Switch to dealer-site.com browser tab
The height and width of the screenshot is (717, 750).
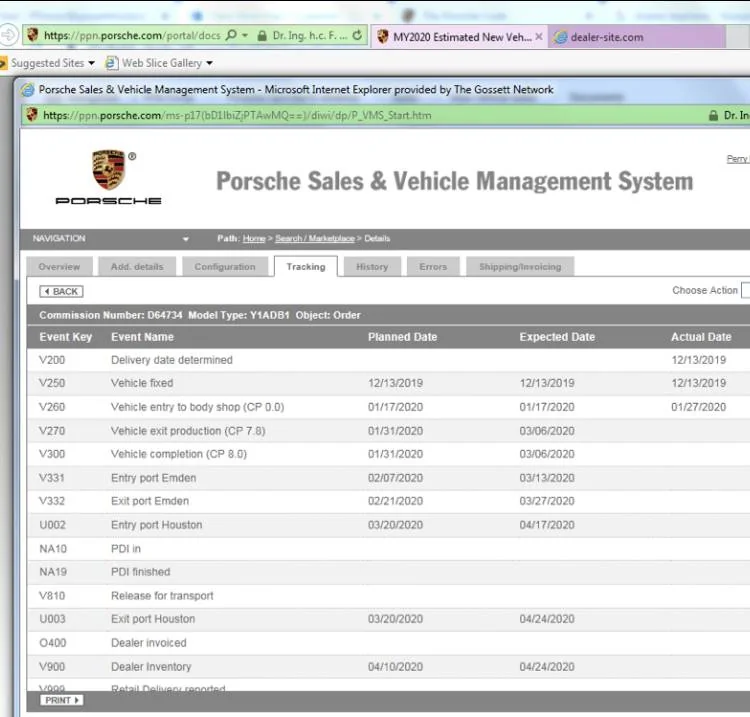[635, 37]
